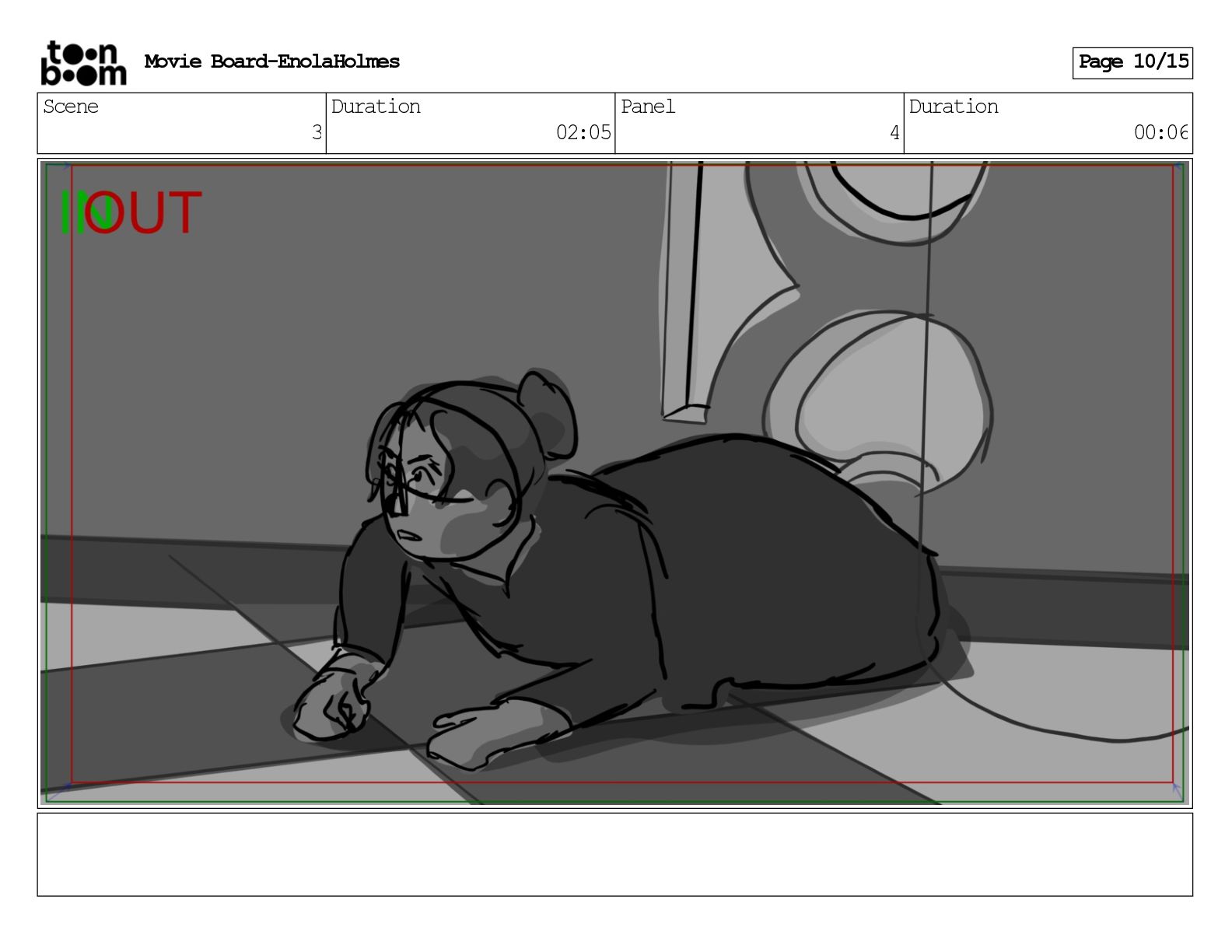
Task: Click the "Panel" header label
Action: 648,107
